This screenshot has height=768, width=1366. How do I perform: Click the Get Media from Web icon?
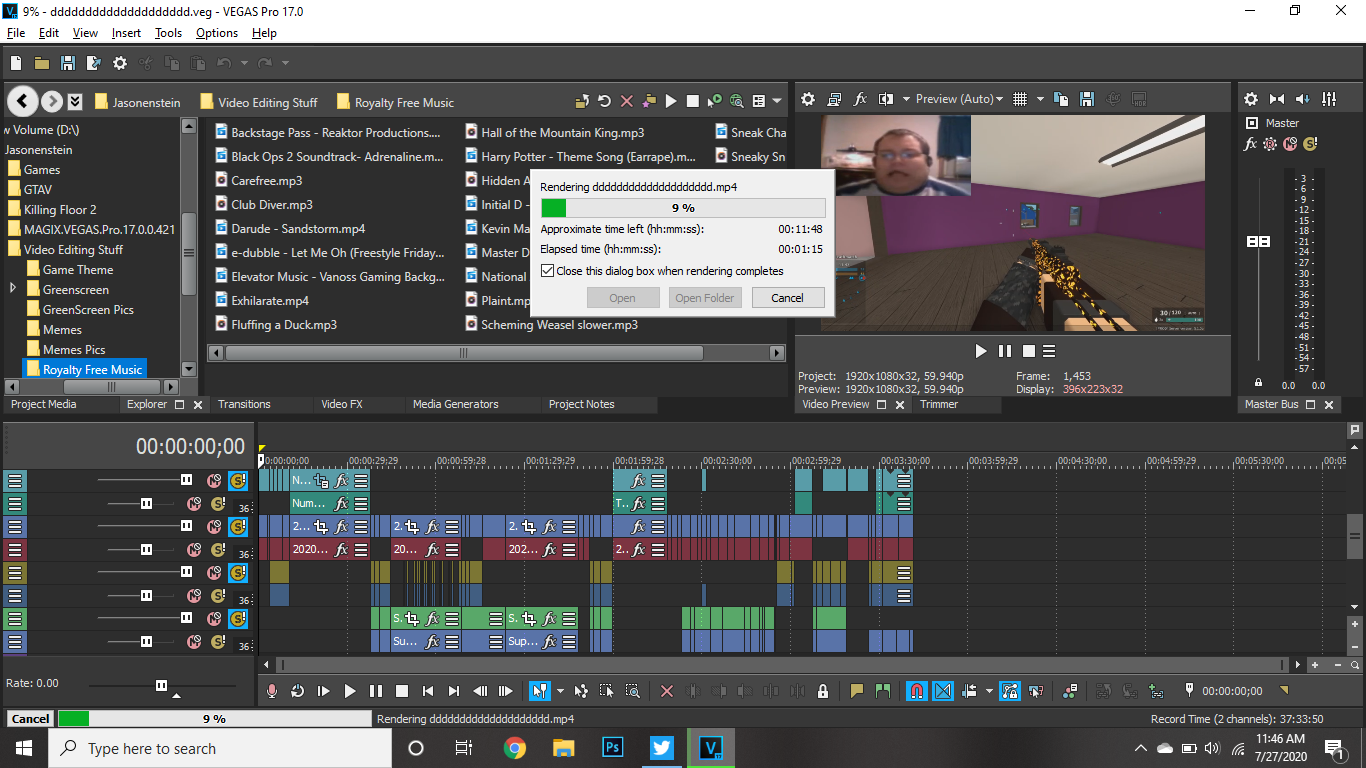click(737, 101)
